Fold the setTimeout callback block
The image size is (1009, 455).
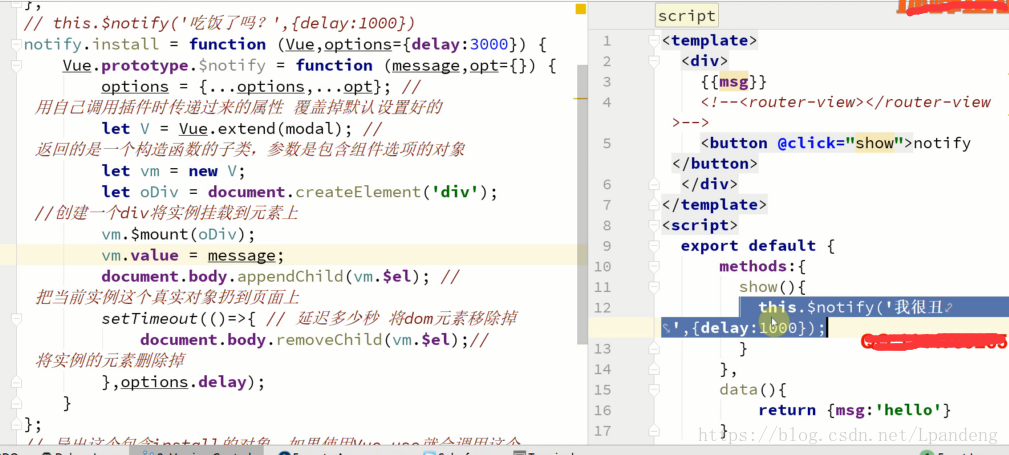(x=16, y=319)
